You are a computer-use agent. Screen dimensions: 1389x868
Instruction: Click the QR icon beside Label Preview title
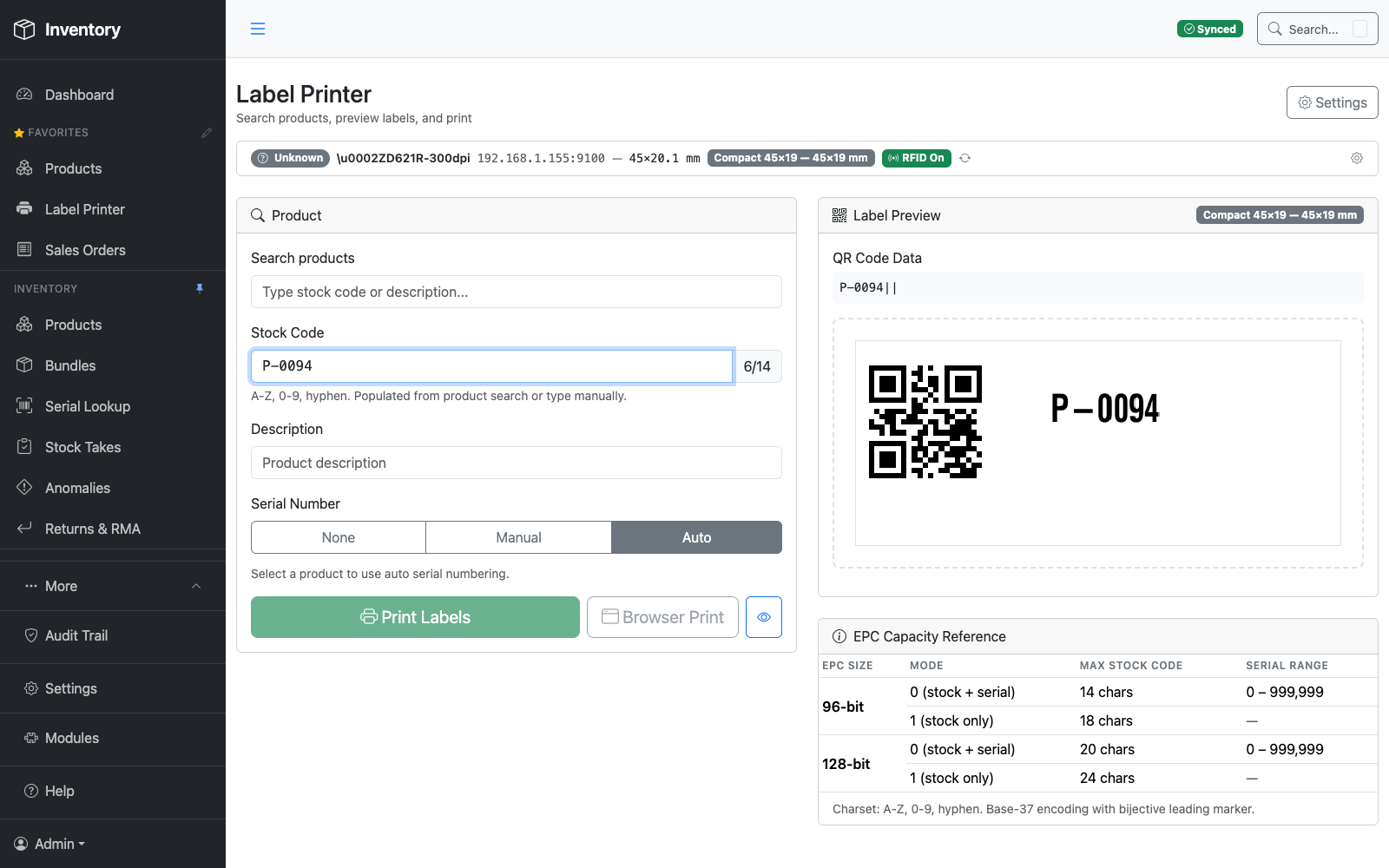click(x=839, y=215)
